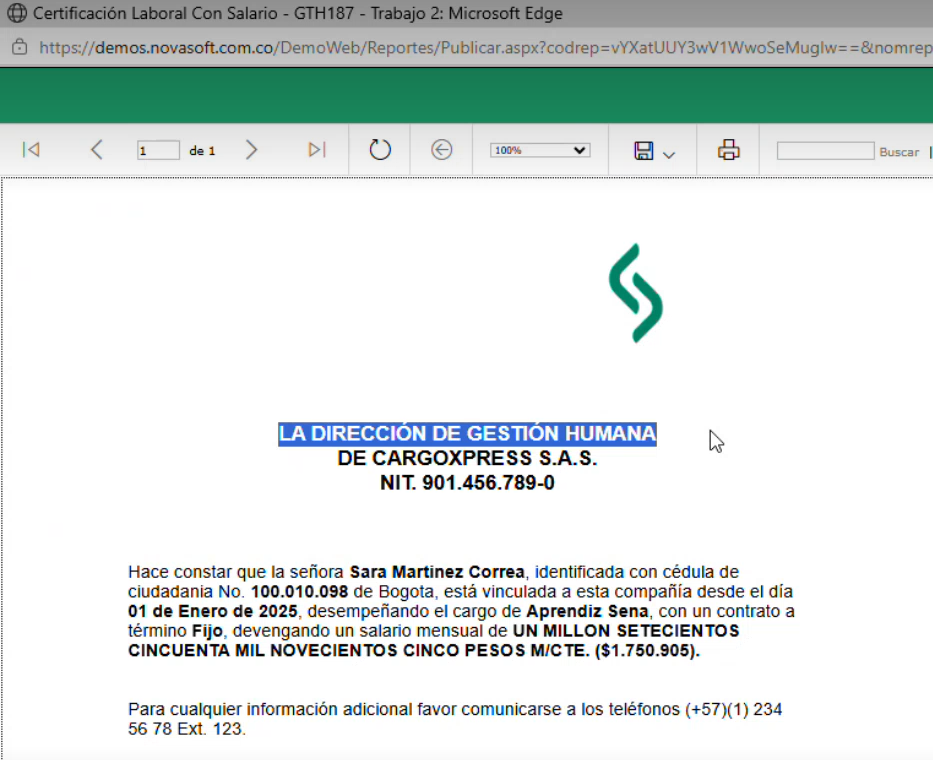Click the current page number field
The height and width of the screenshot is (760, 933).
click(x=158, y=151)
